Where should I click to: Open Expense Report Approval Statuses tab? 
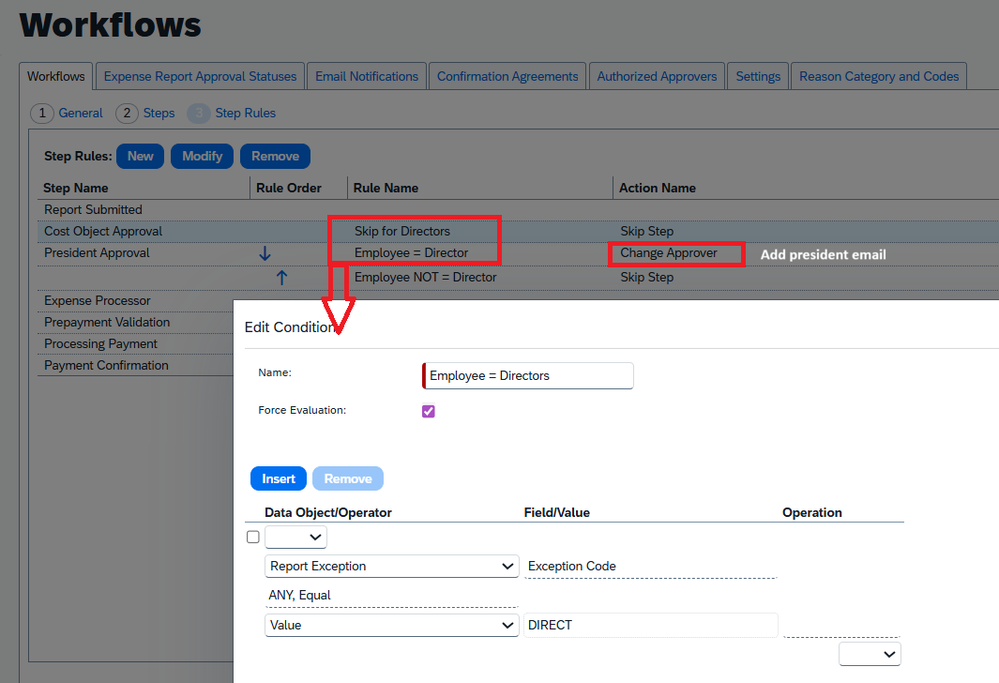(200, 76)
